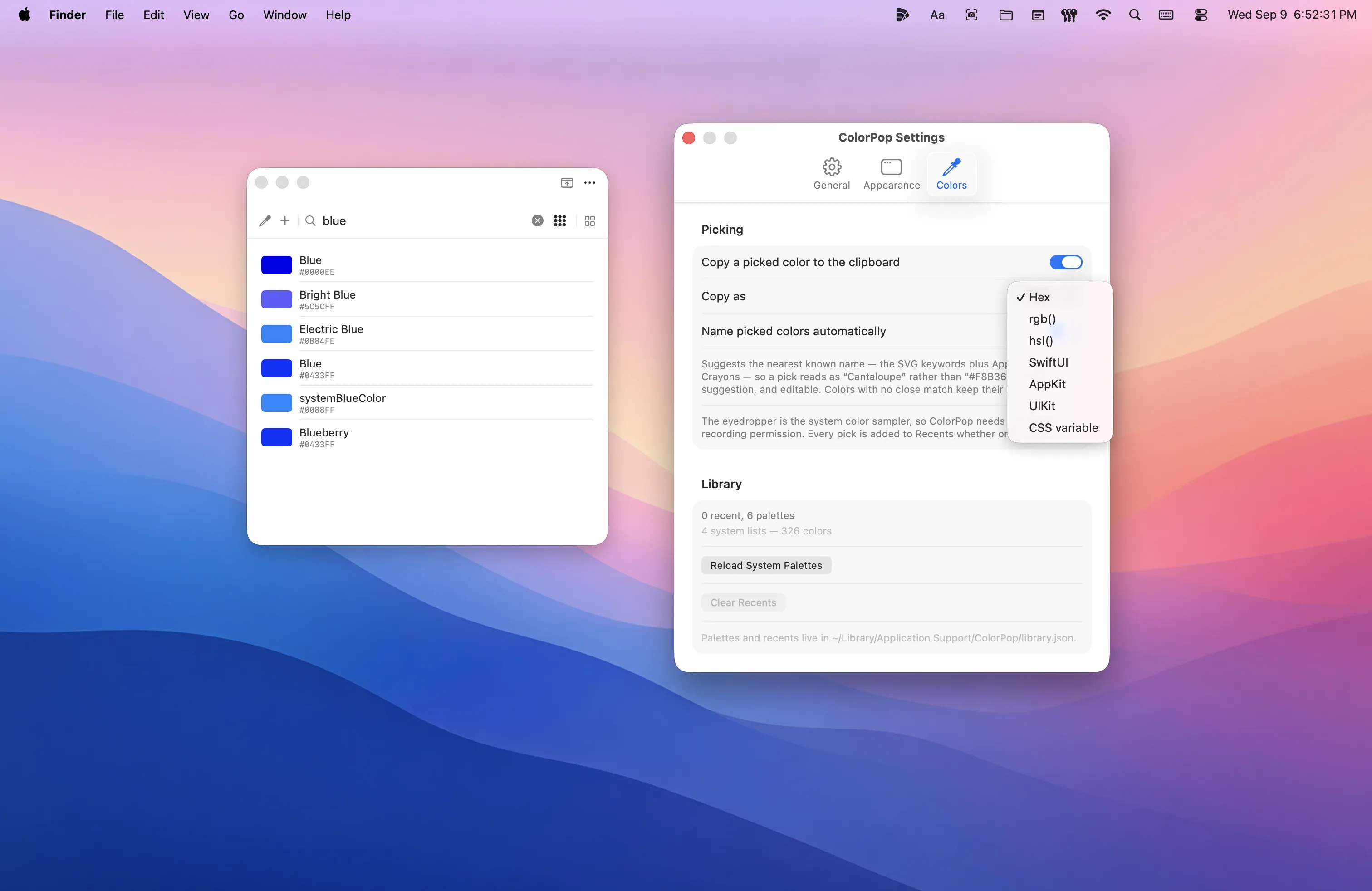Choose AppKit in the Copy as menu

click(1059, 384)
